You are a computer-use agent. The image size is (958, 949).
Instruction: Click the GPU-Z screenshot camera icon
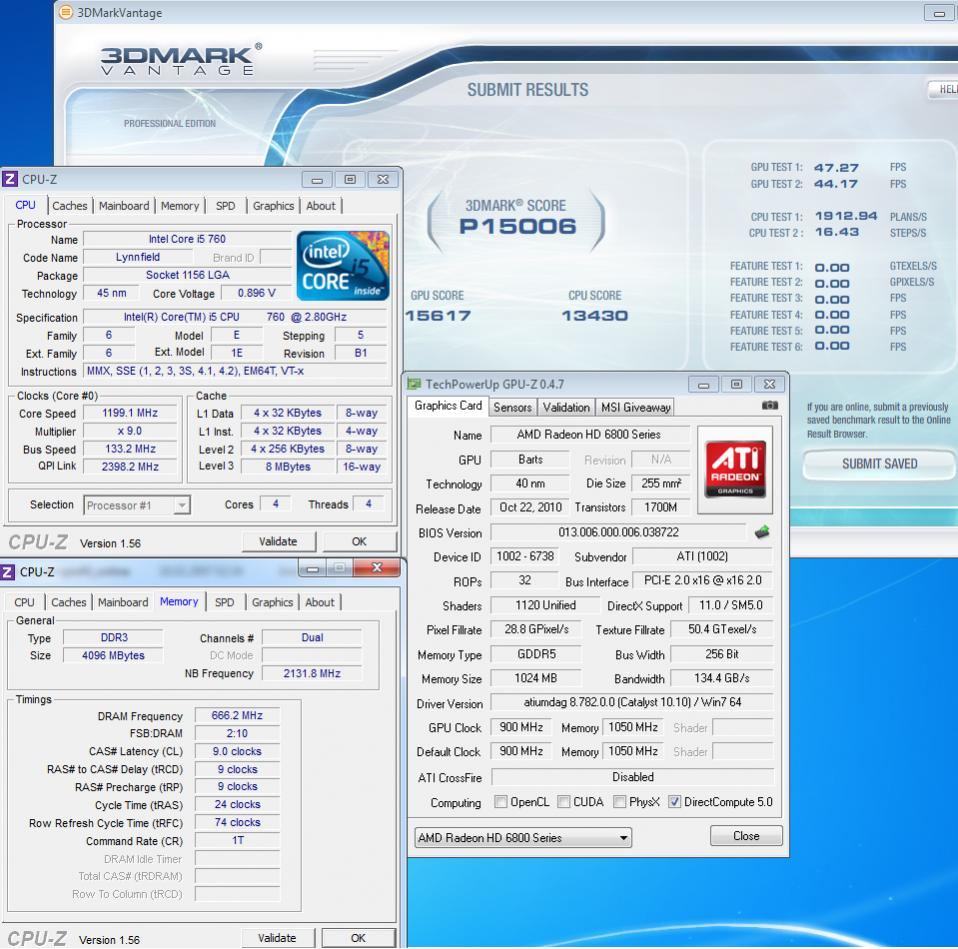coord(770,405)
